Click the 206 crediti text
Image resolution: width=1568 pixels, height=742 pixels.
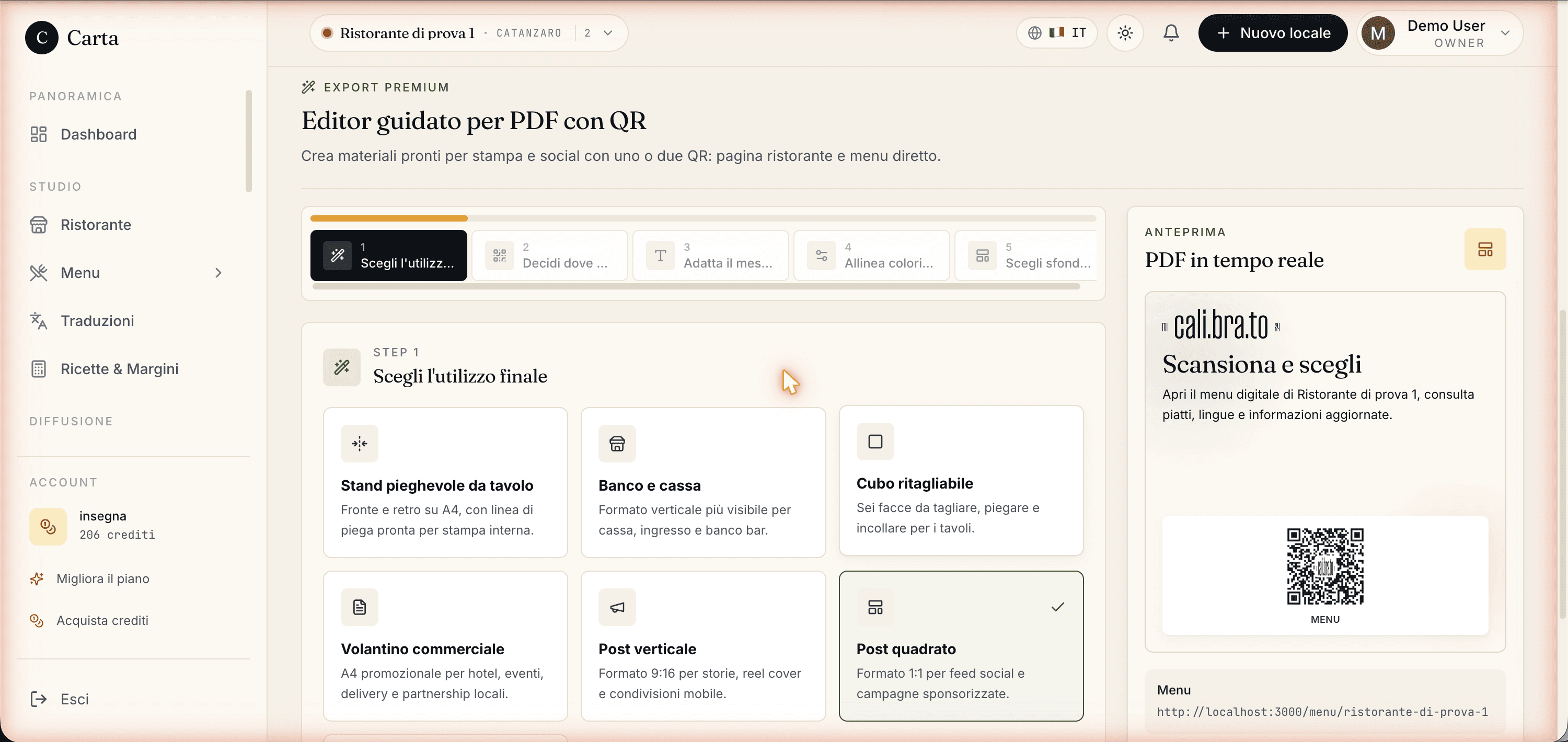[x=117, y=535]
